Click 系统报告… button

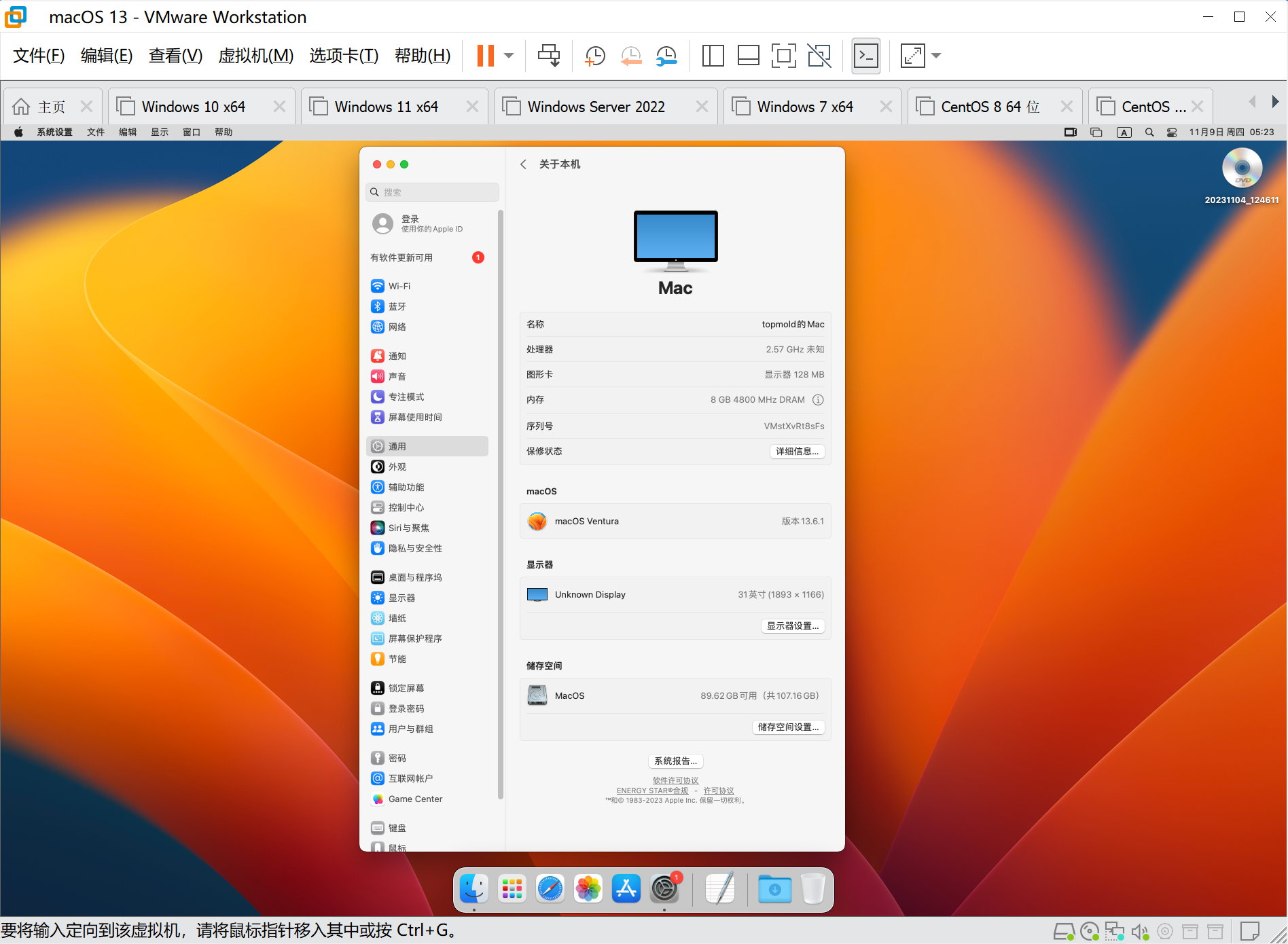(x=675, y=761)
